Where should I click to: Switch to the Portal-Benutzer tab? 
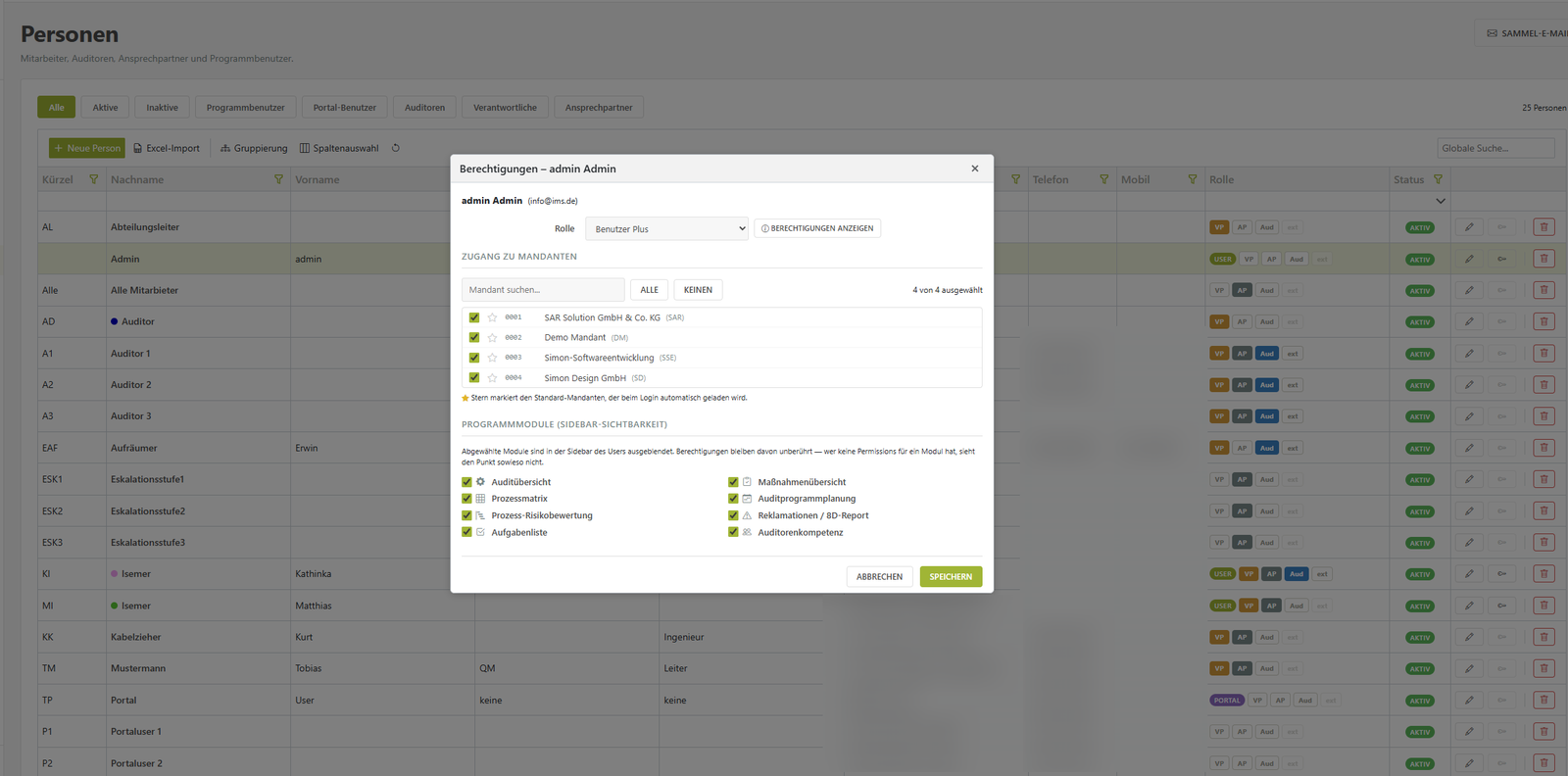click(345, 108)
